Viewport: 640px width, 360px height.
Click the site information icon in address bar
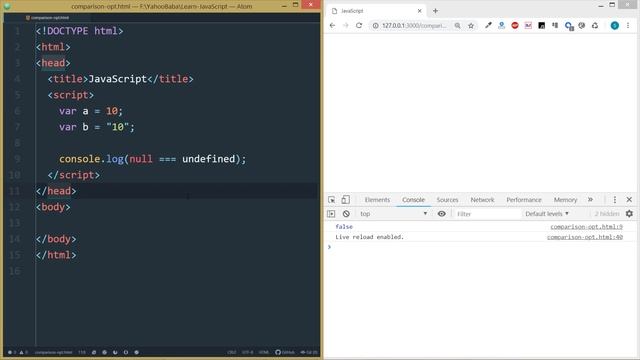tap(375, 25)
